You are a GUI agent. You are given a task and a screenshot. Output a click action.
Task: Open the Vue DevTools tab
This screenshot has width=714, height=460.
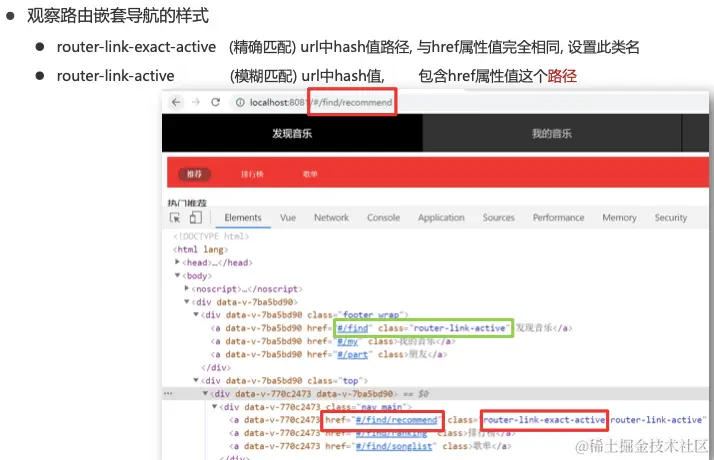(288, 218)
